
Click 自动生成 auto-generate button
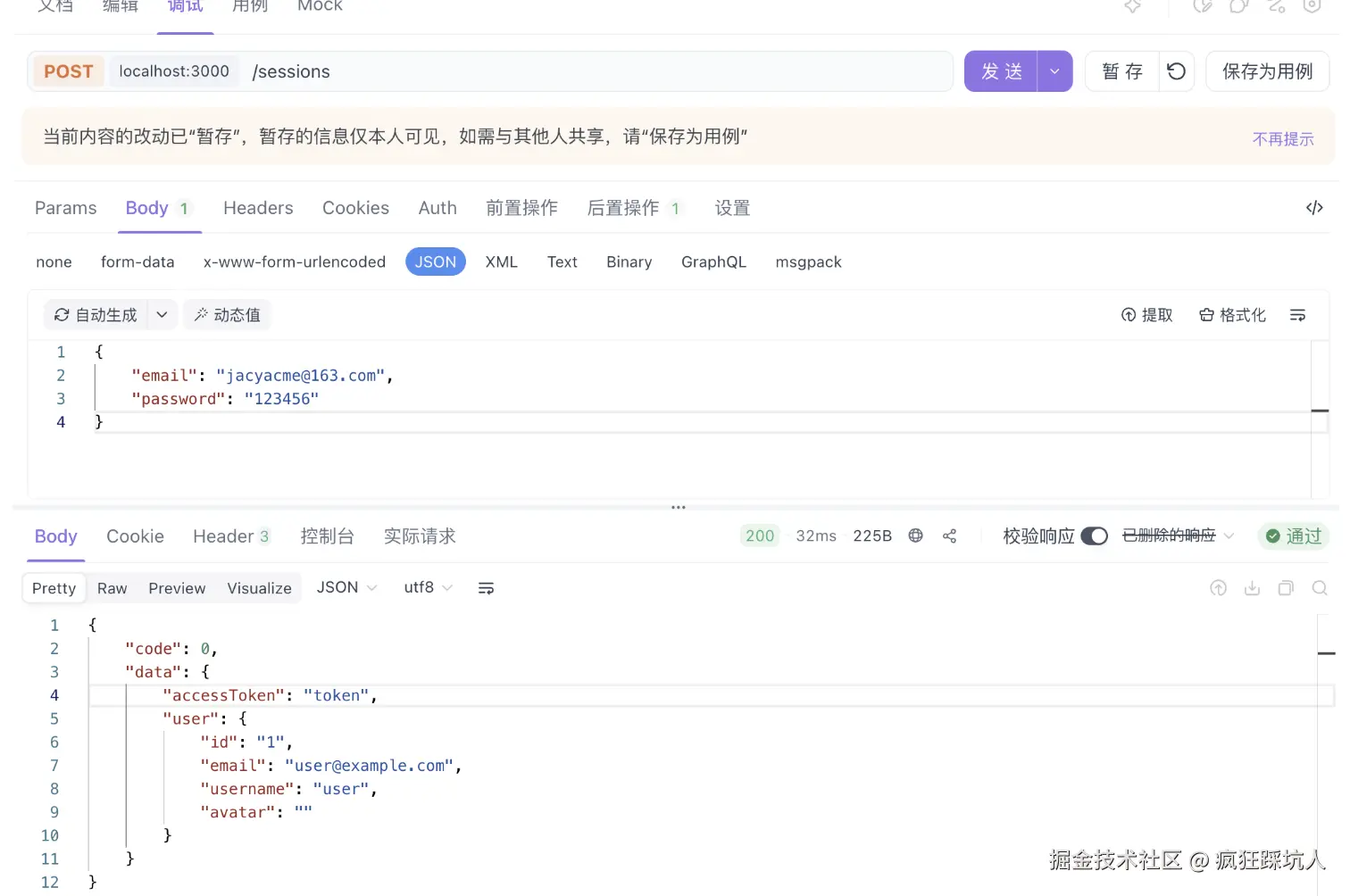96,315
